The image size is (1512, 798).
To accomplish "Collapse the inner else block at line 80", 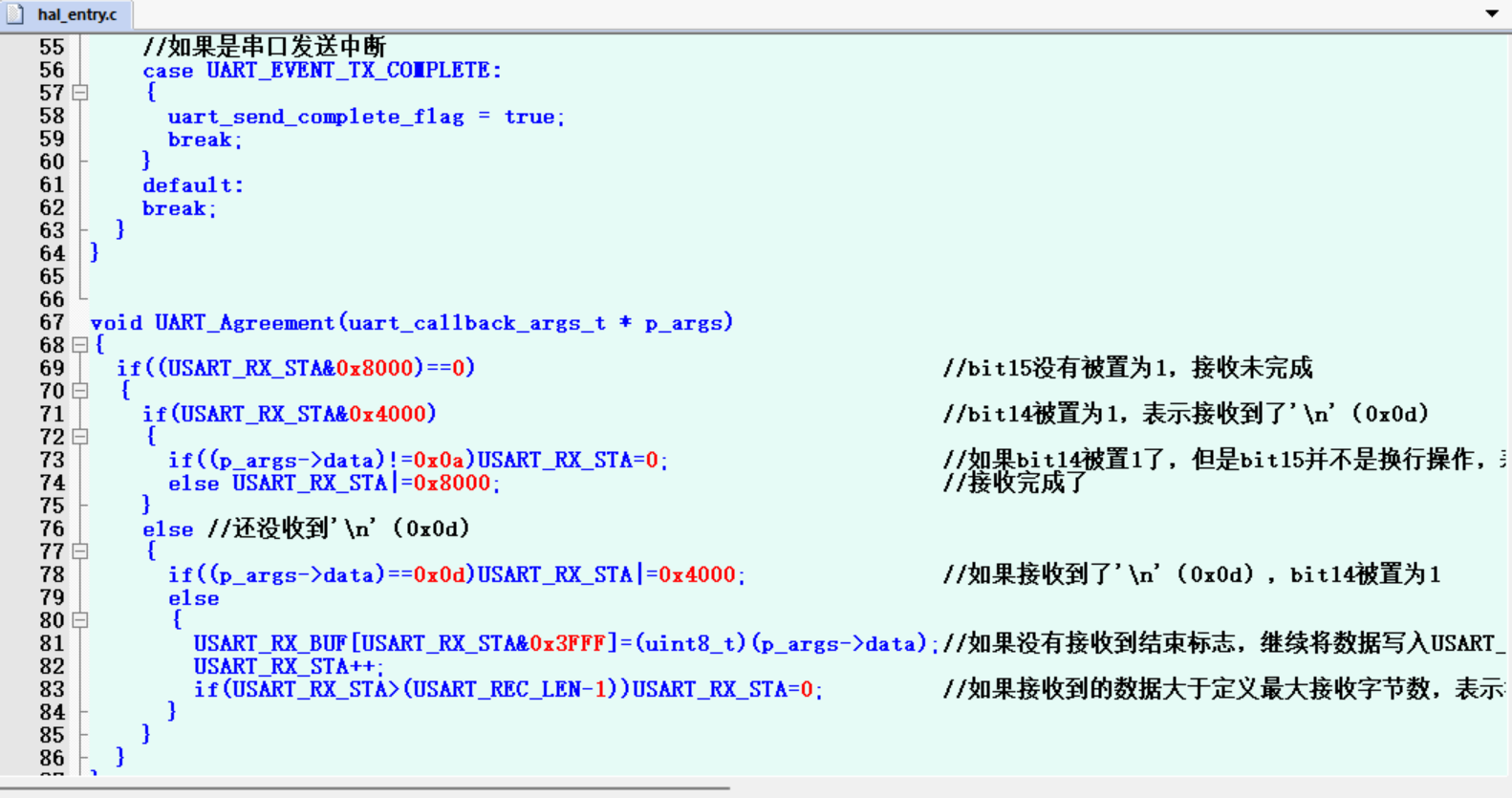I will (x=80, y=620).
